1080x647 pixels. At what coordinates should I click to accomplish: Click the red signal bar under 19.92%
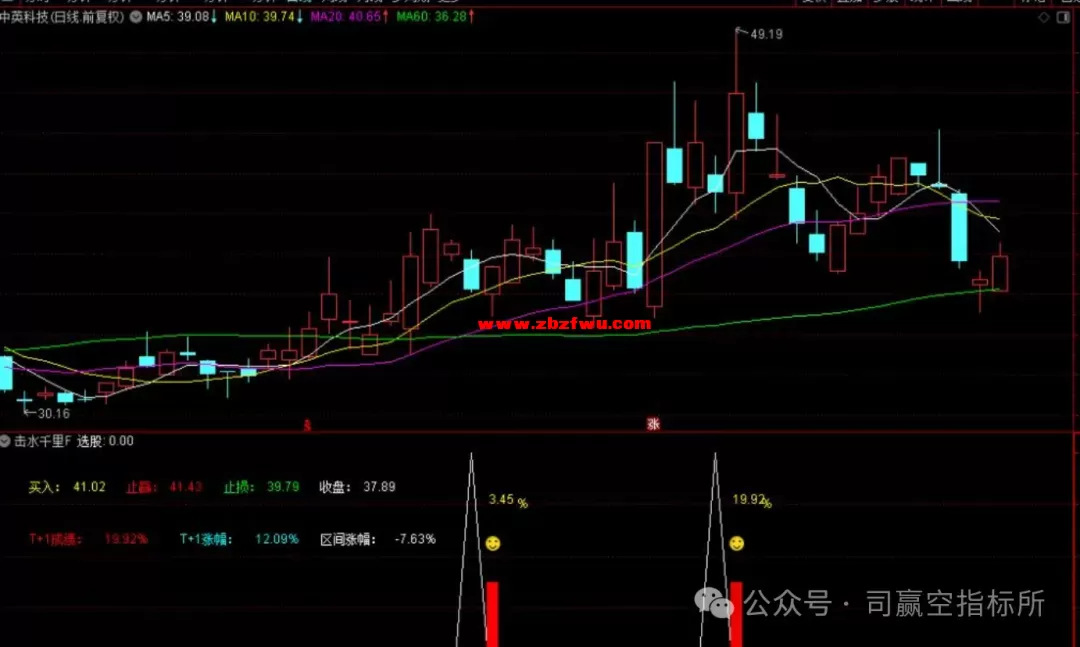[x=736, y=614]
